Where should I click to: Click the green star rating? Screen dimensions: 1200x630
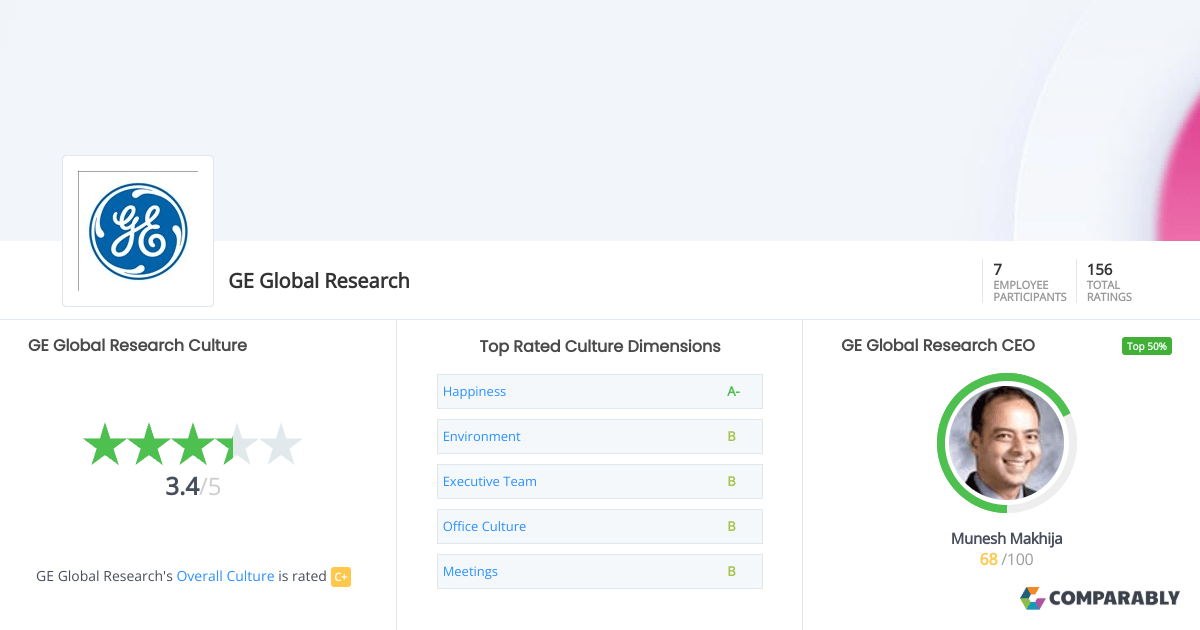click(x=192, y=444)
